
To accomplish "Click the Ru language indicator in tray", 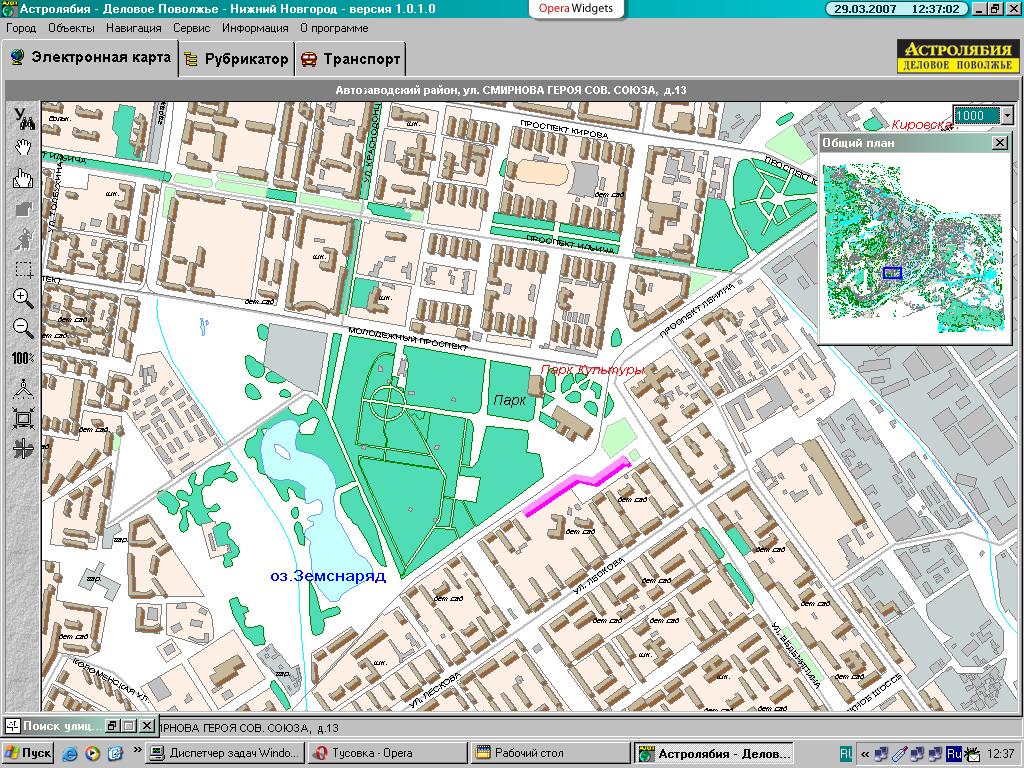I will 954,754.
